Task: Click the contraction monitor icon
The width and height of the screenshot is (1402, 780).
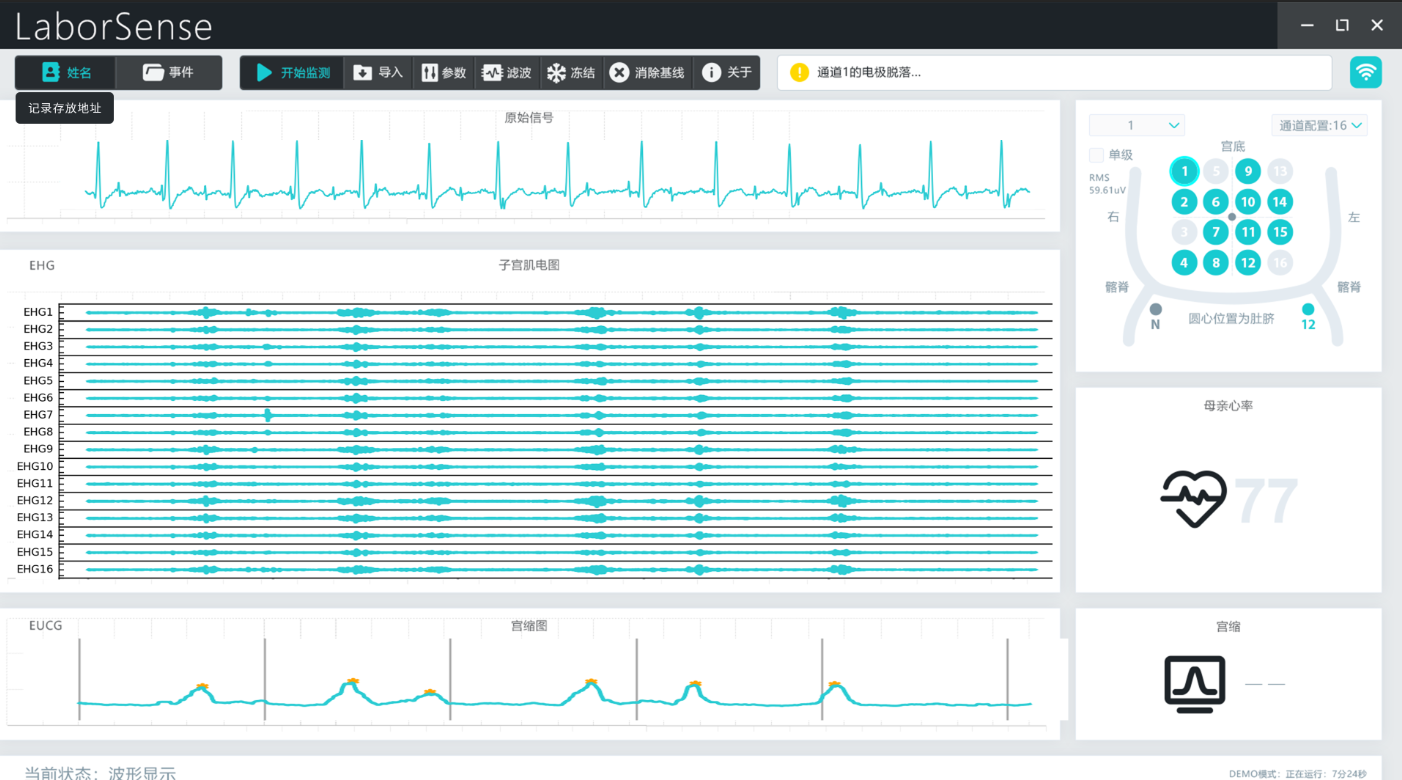Action: coord(1195,684)
